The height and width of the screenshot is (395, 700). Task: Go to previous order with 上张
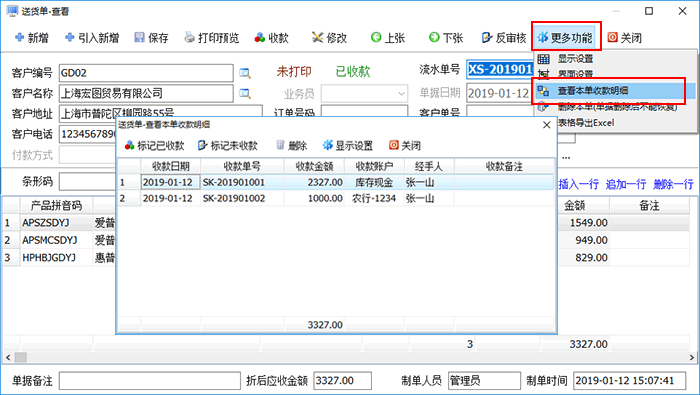(388, 38)
